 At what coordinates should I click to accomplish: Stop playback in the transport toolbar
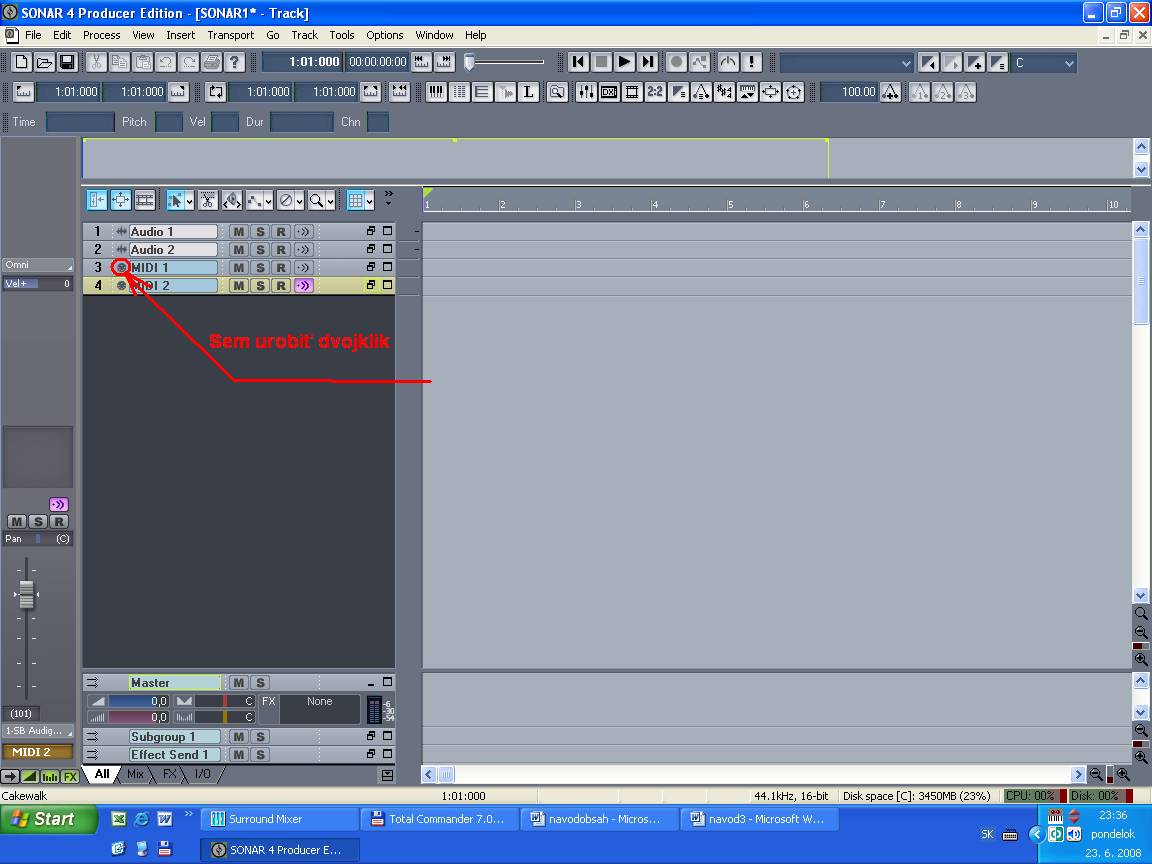601,62
